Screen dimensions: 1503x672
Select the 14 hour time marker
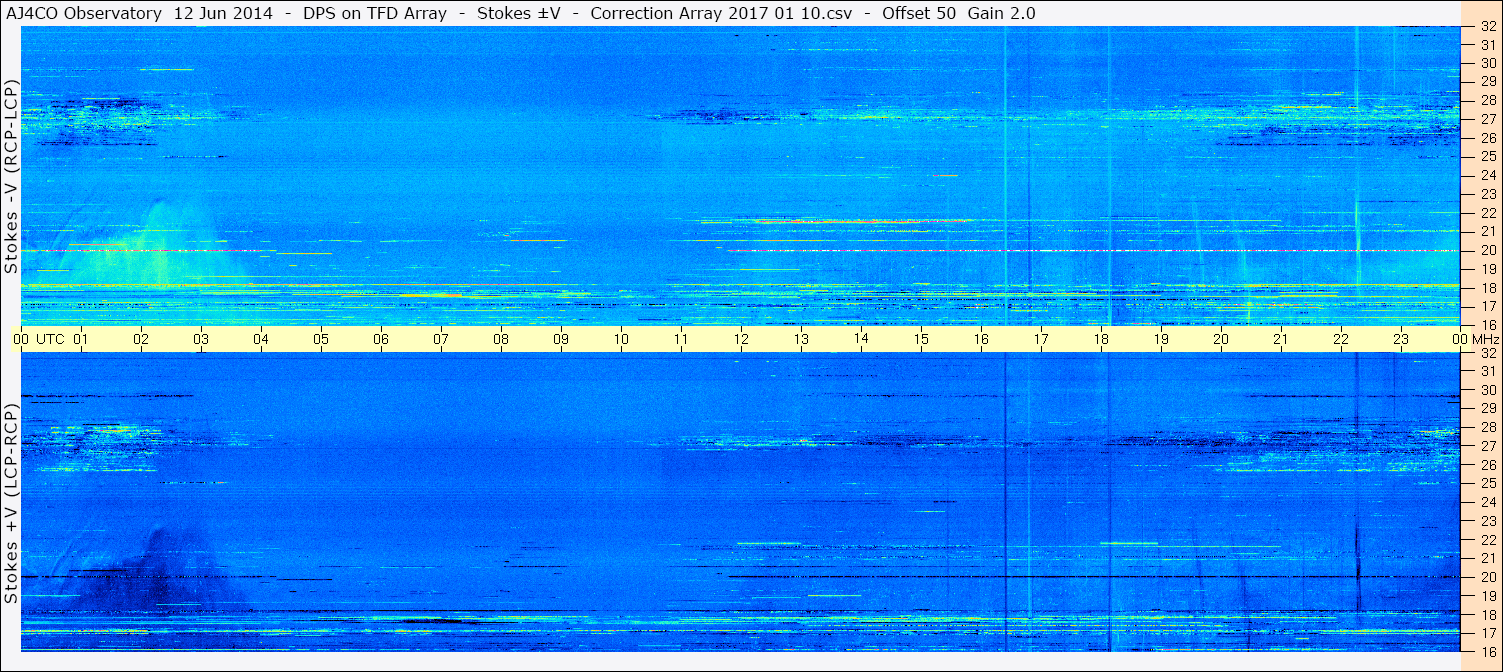861,339
